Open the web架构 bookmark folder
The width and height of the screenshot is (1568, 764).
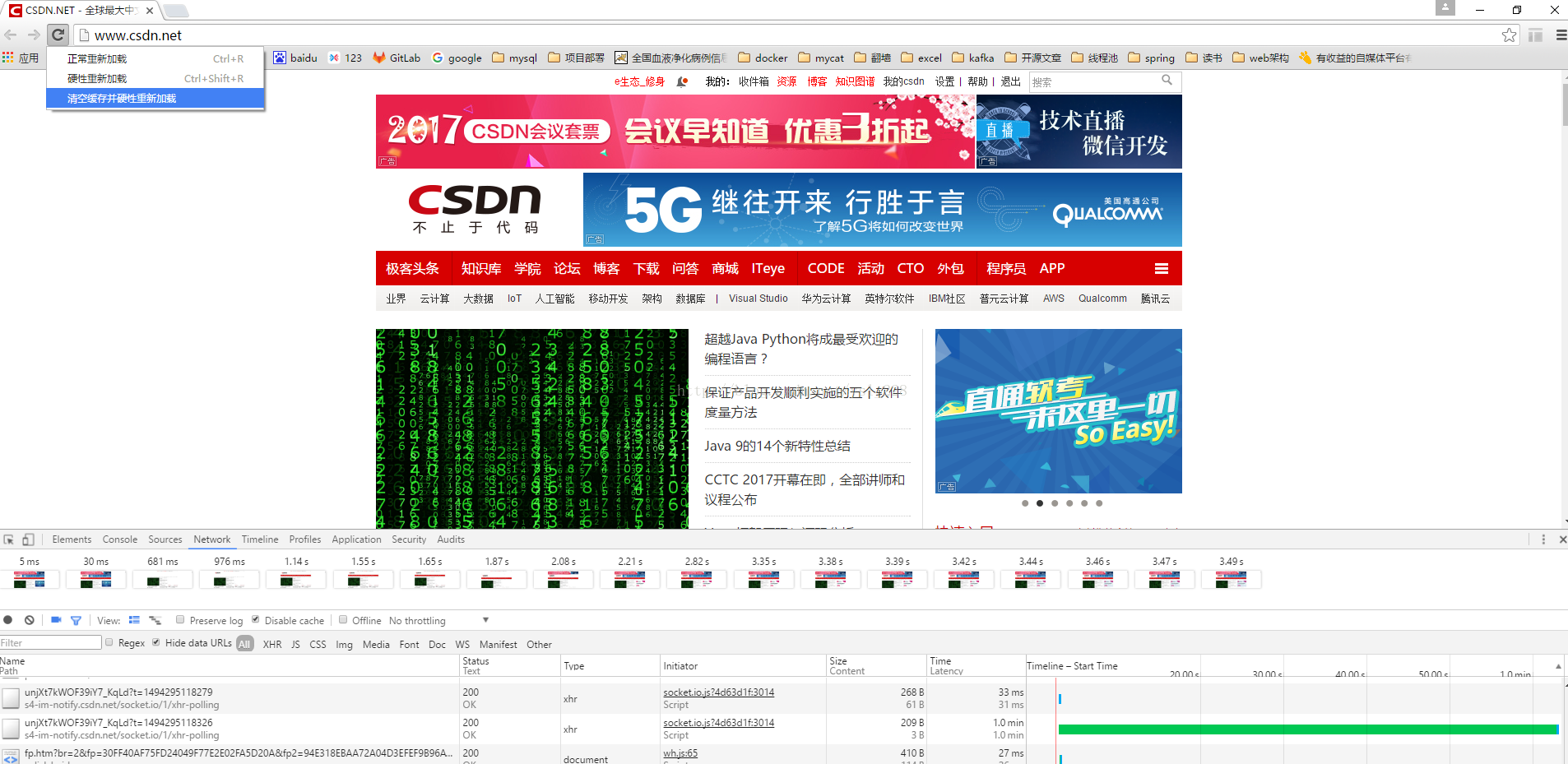point(1260,58)
